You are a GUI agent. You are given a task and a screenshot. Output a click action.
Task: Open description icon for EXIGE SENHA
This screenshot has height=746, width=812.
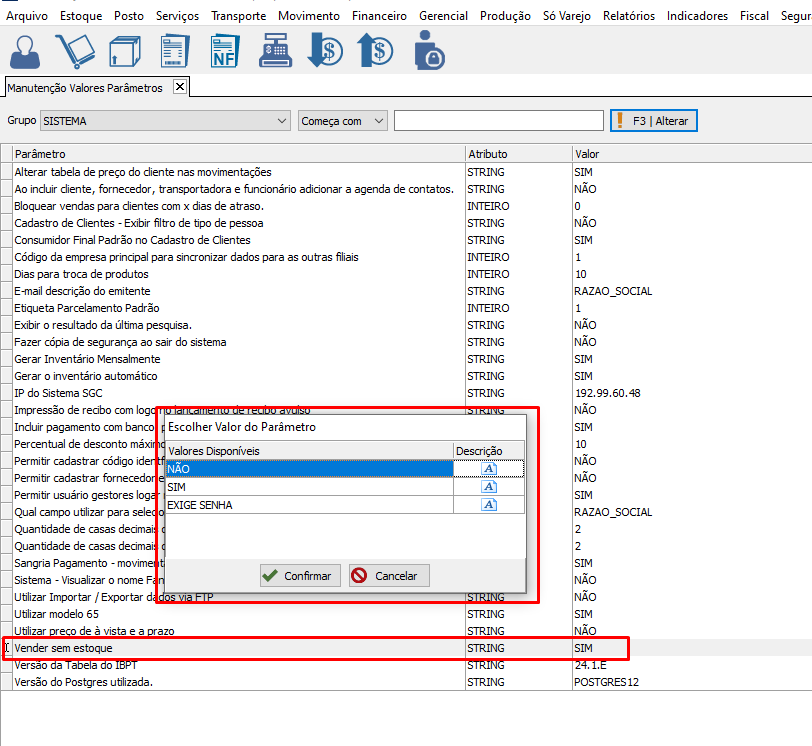pos(489,505)
